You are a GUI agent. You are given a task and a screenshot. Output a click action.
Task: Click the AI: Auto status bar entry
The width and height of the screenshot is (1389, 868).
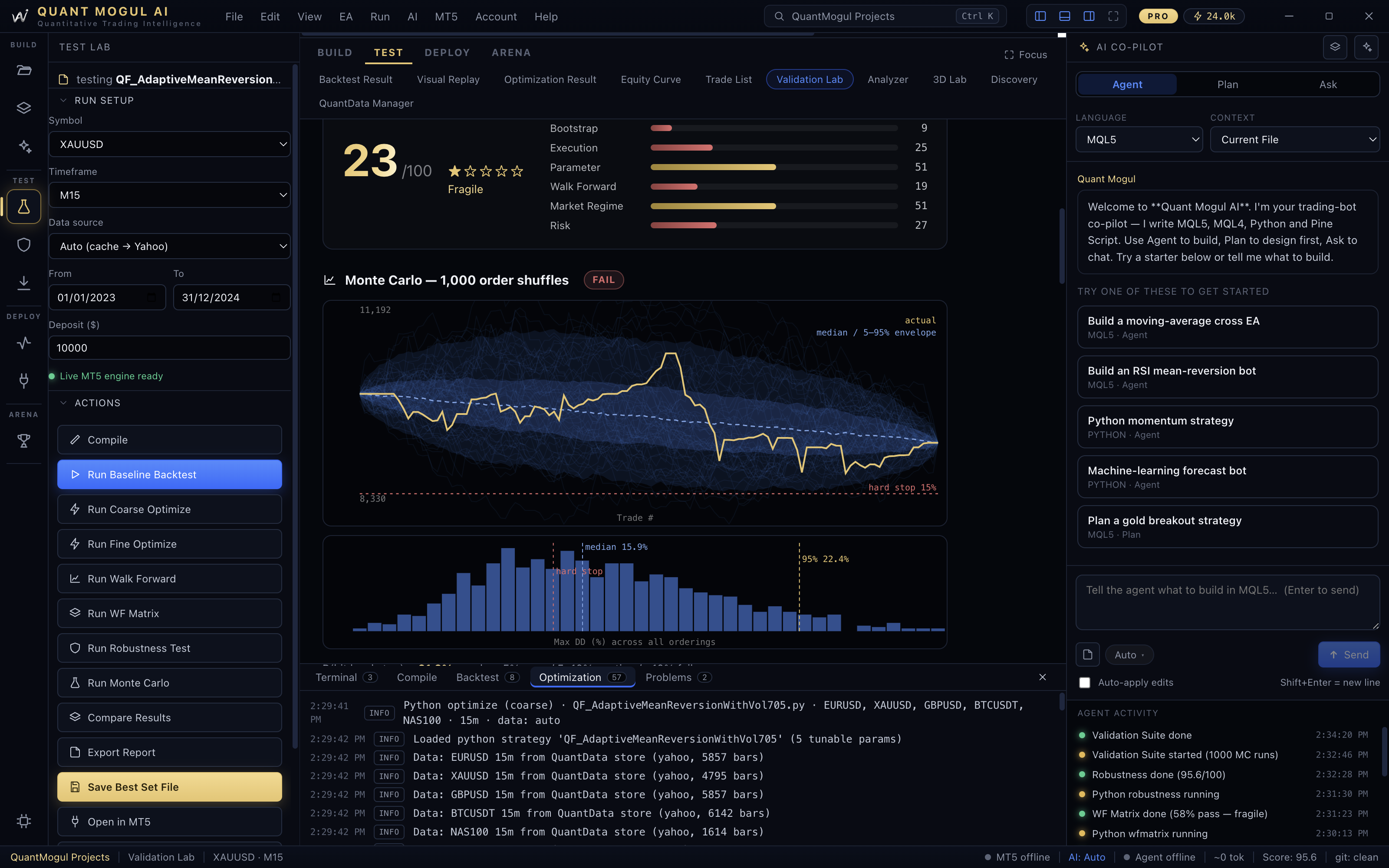(1086, 857)
